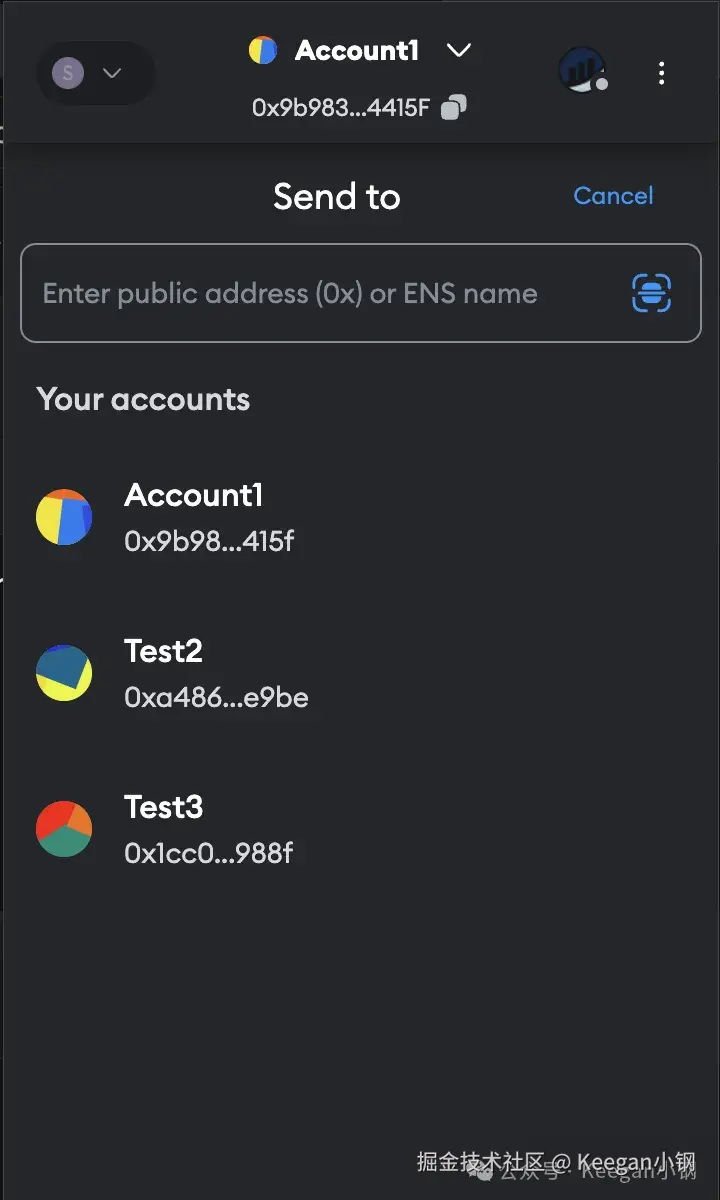Click the Account1 title in the header

tap(357, 51)
